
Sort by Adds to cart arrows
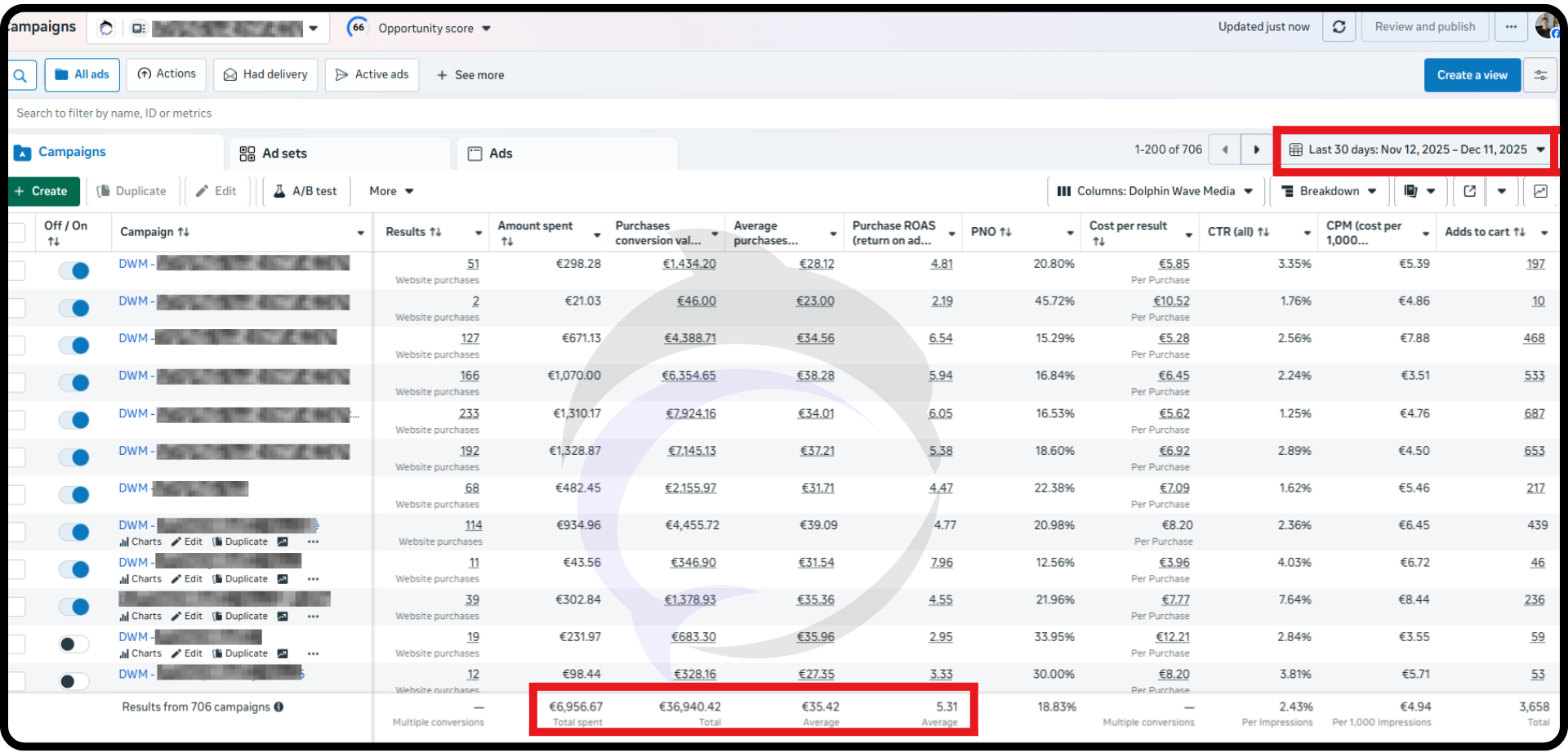(1519, 232)
